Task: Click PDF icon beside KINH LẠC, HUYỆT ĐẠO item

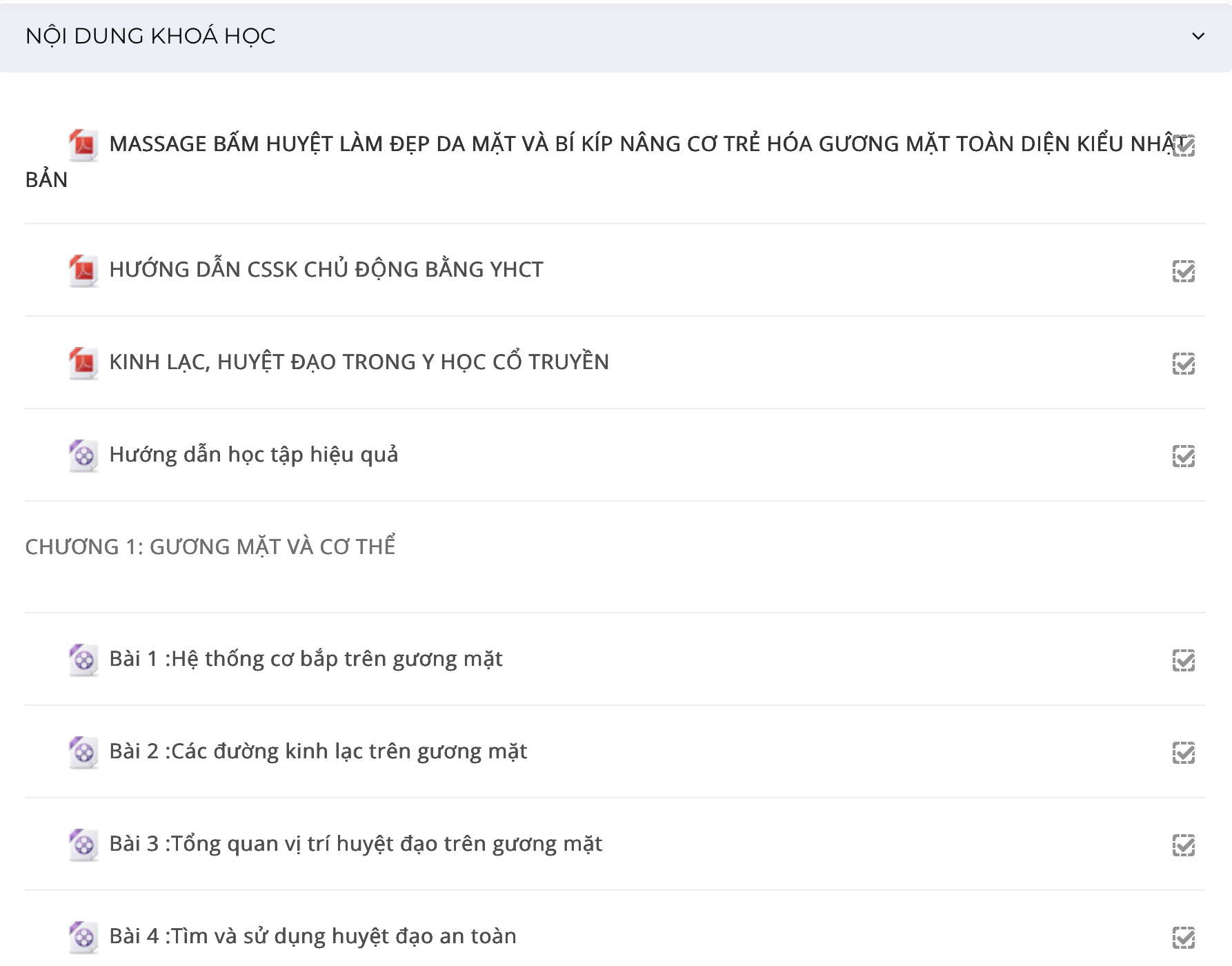Action: click(x=83, y=363)
